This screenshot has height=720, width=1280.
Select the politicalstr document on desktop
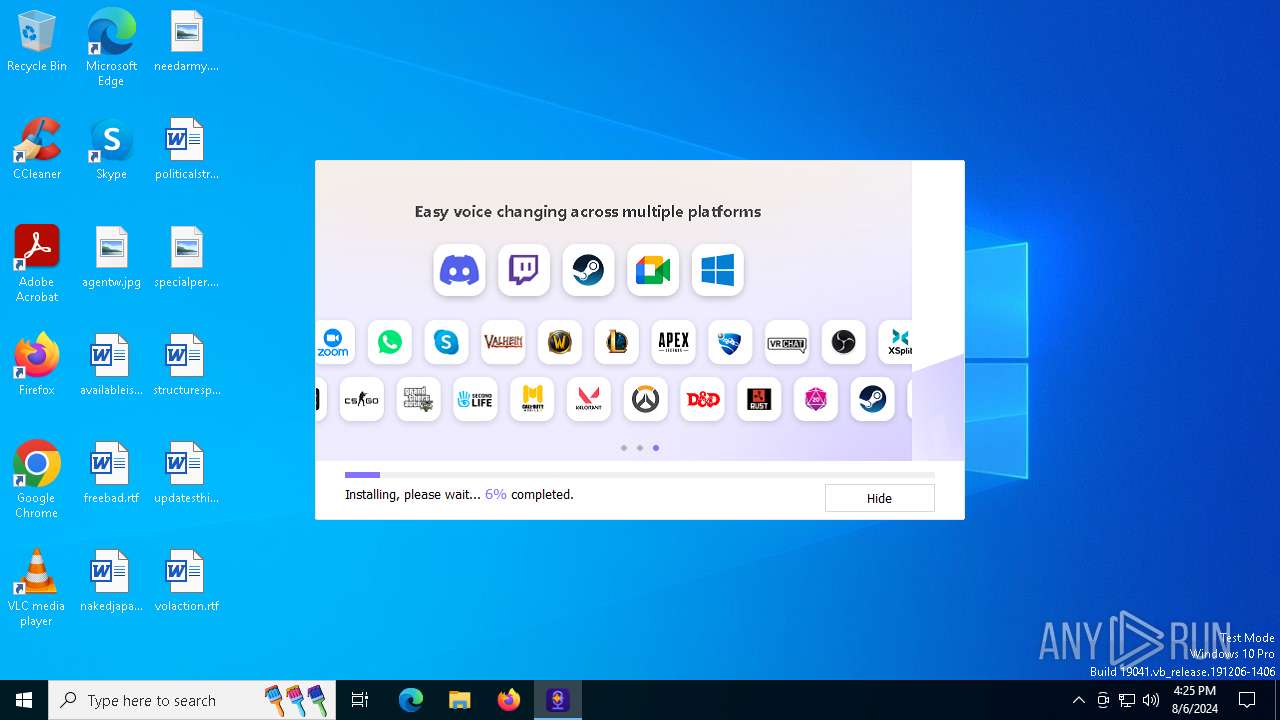[186, 148]
